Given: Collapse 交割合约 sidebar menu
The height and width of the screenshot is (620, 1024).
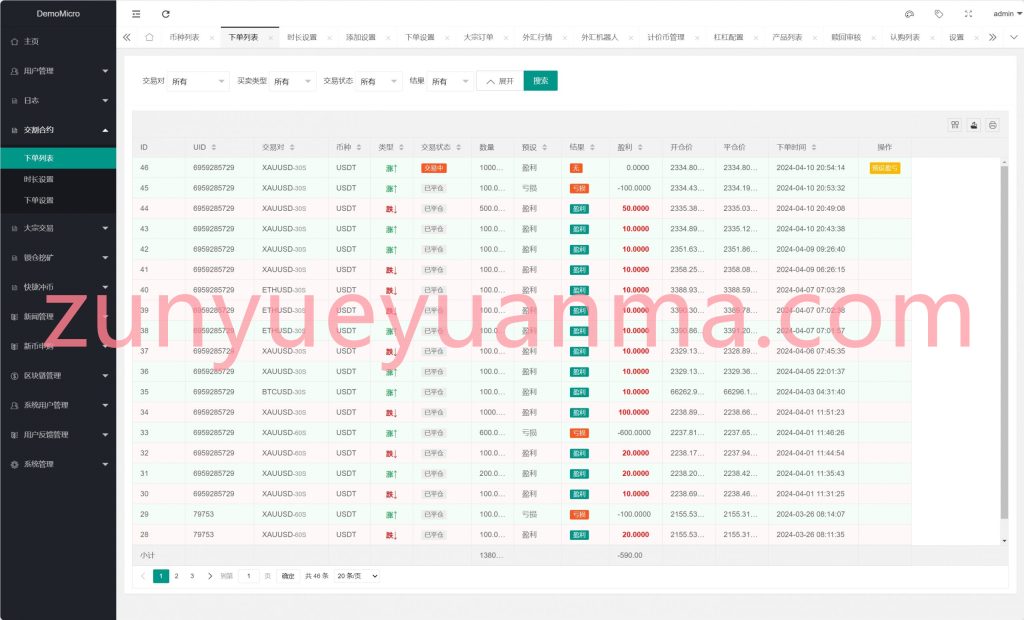Looking at the screenshot, I should (58, 130).
